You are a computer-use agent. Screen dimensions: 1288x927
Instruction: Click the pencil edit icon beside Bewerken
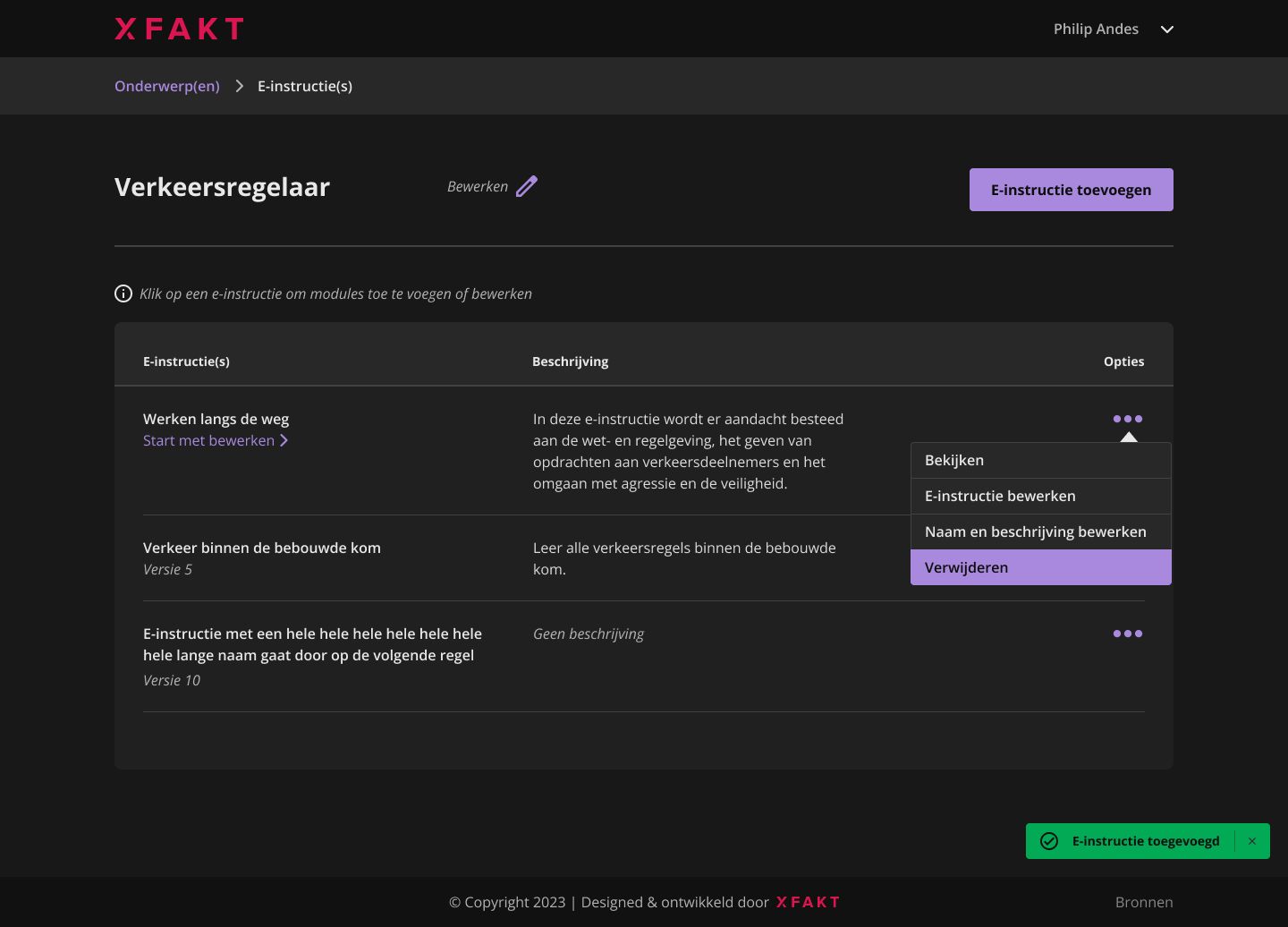pyautogui.click(x=527, y=186)
